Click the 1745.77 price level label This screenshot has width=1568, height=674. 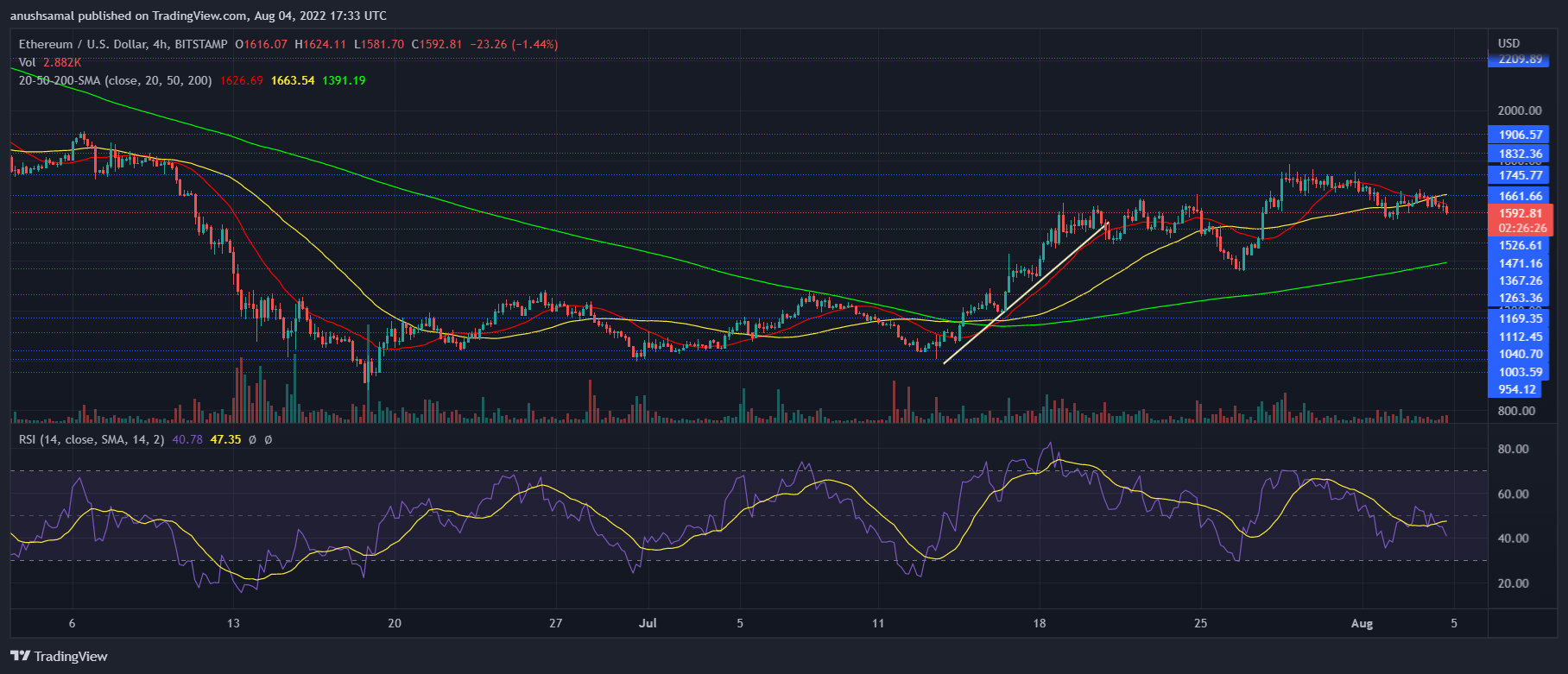point(1518,175)
